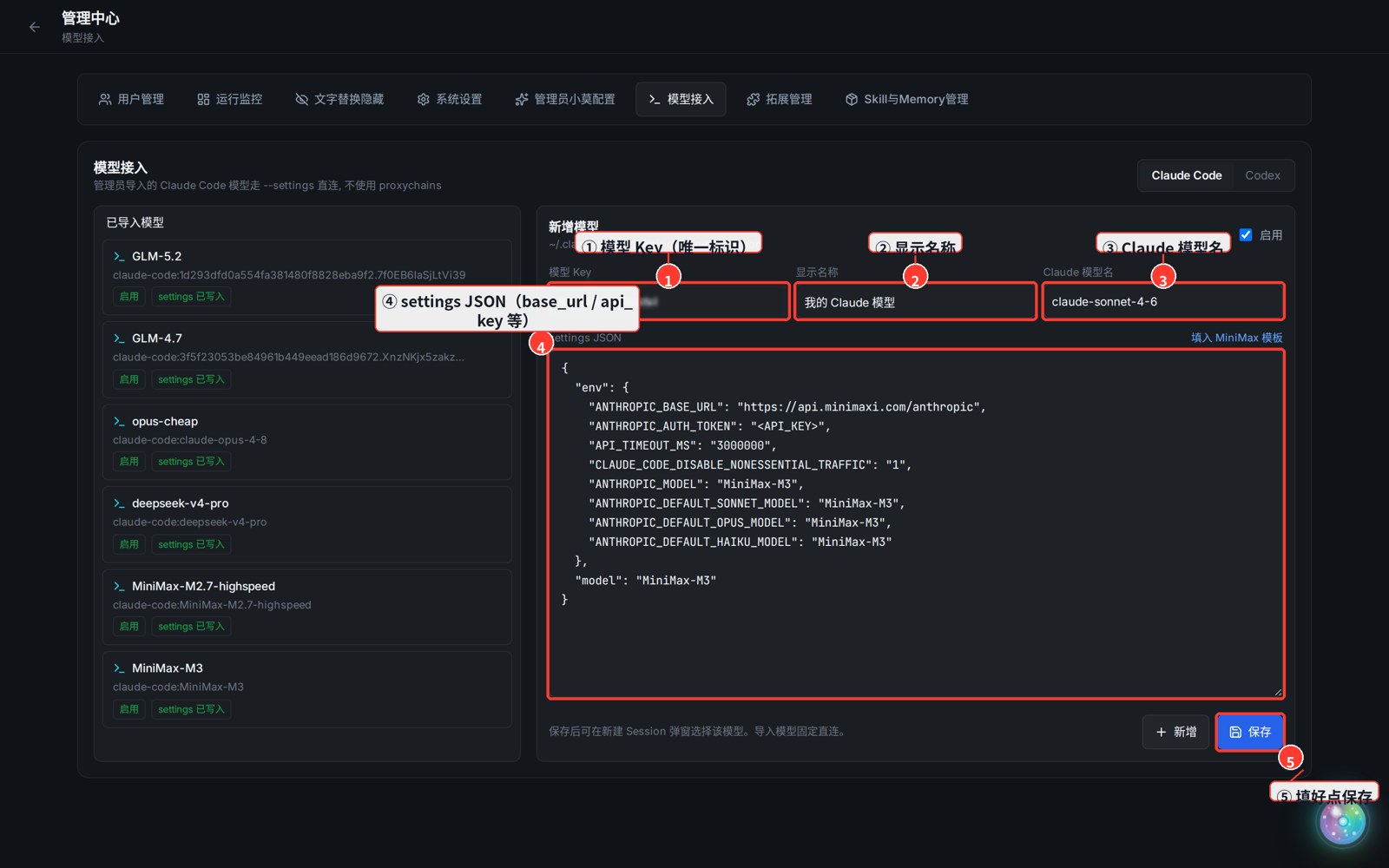Viewport: 1389px width, 868px height.
Task: Open the floating assistant orb icon
Action: pyautogui.click(x=1342, y=821)
